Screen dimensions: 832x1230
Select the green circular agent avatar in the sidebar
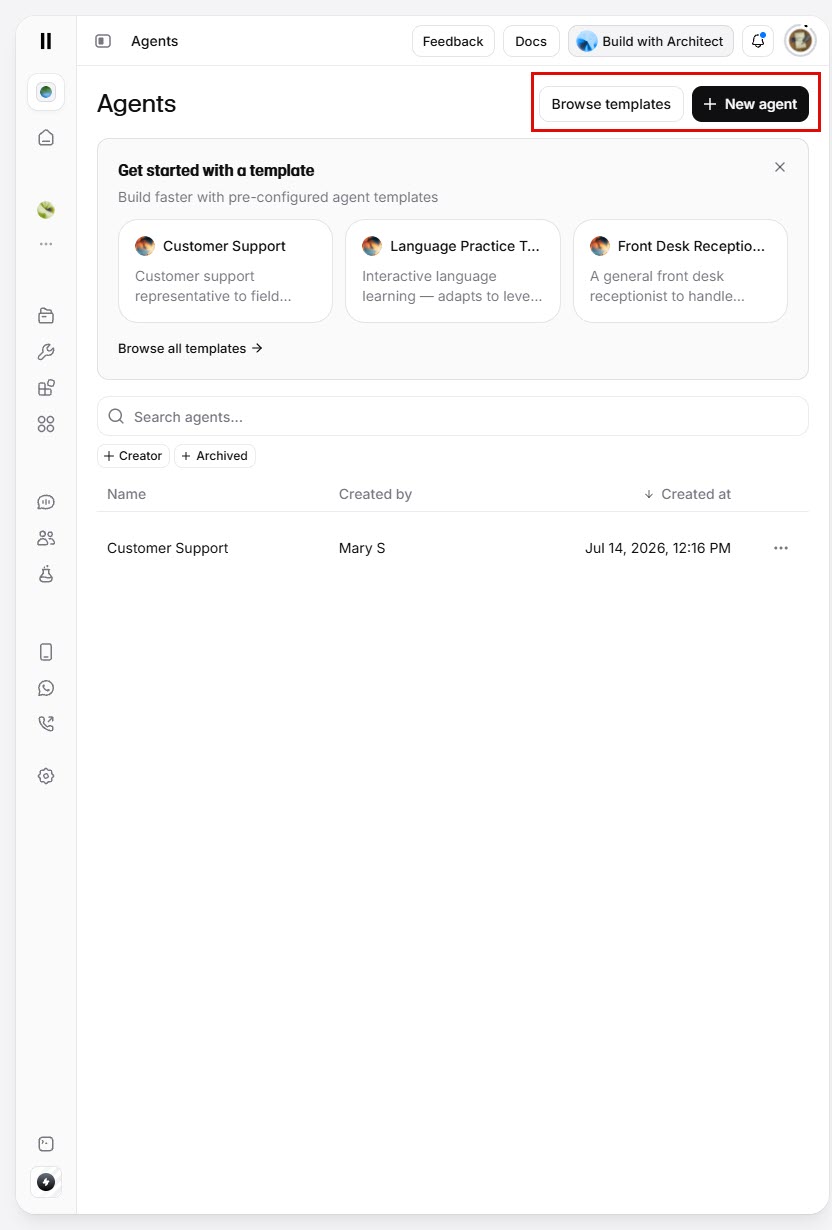pyautogui.click(x=46, y=210)
